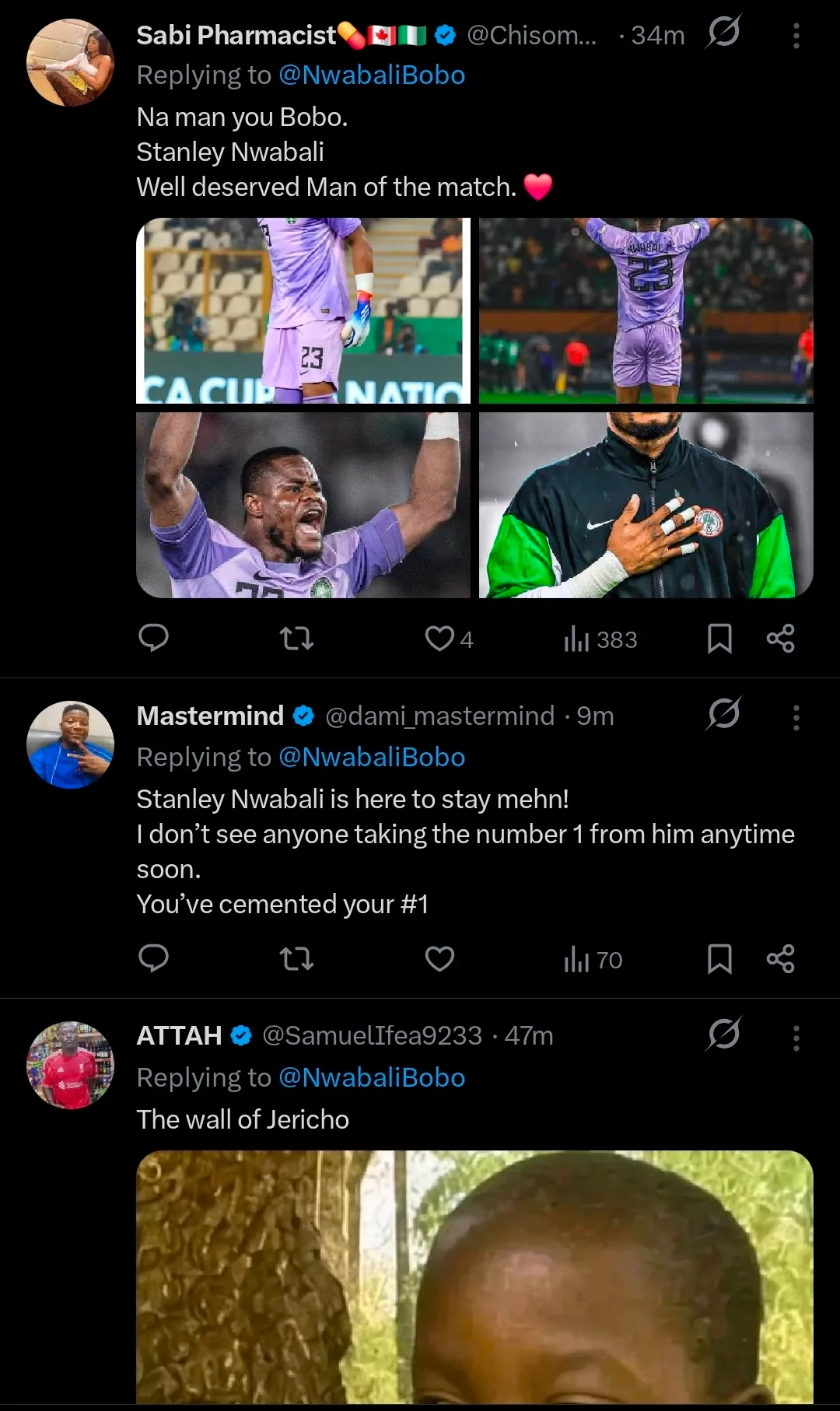This screenshot has height=1411, width=840.
Task: Reply to Sabi Pharmacist's tweet
Action: pos(153,639)
